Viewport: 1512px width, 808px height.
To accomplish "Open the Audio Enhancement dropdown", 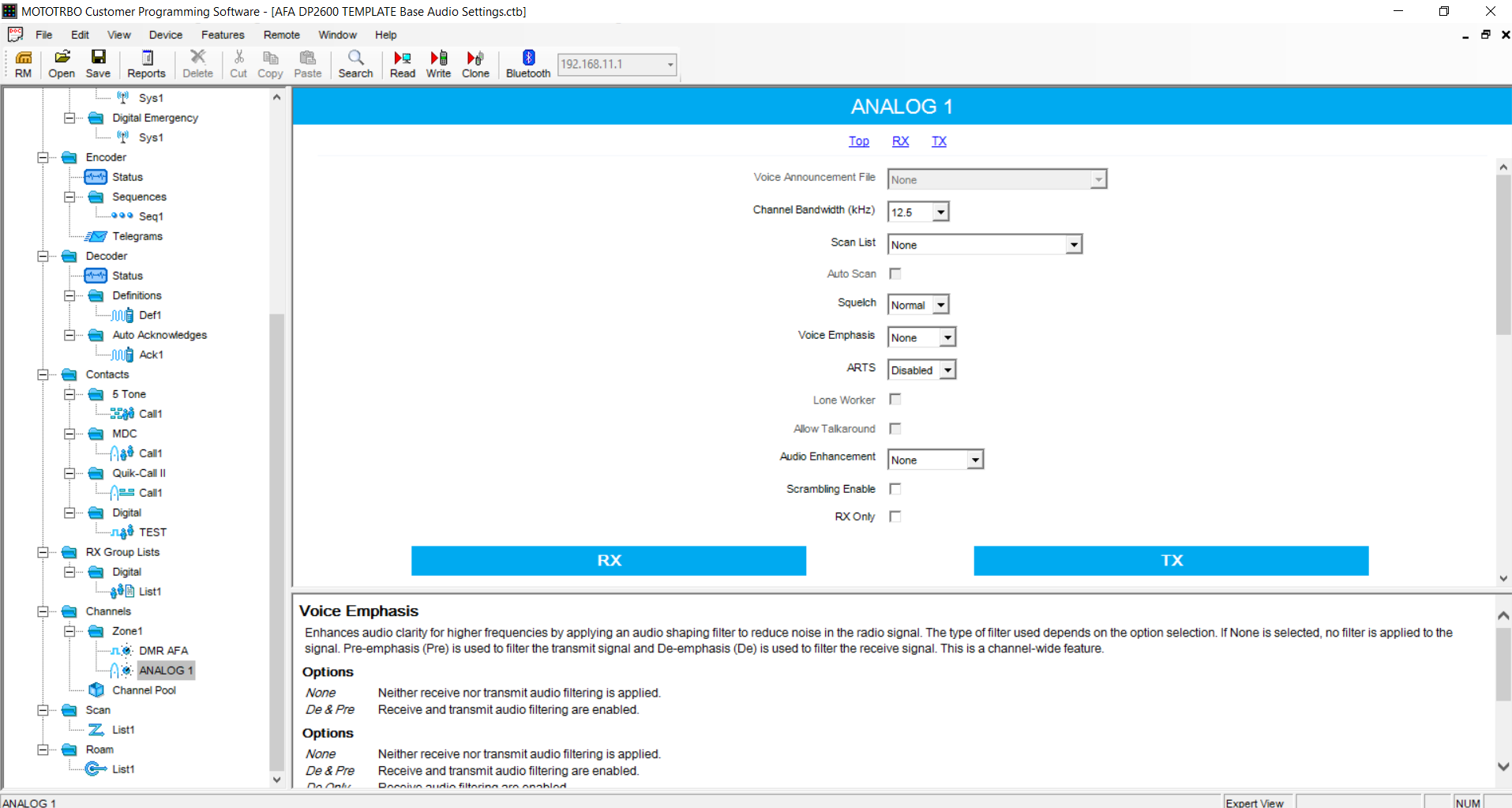I will point(975,460).
